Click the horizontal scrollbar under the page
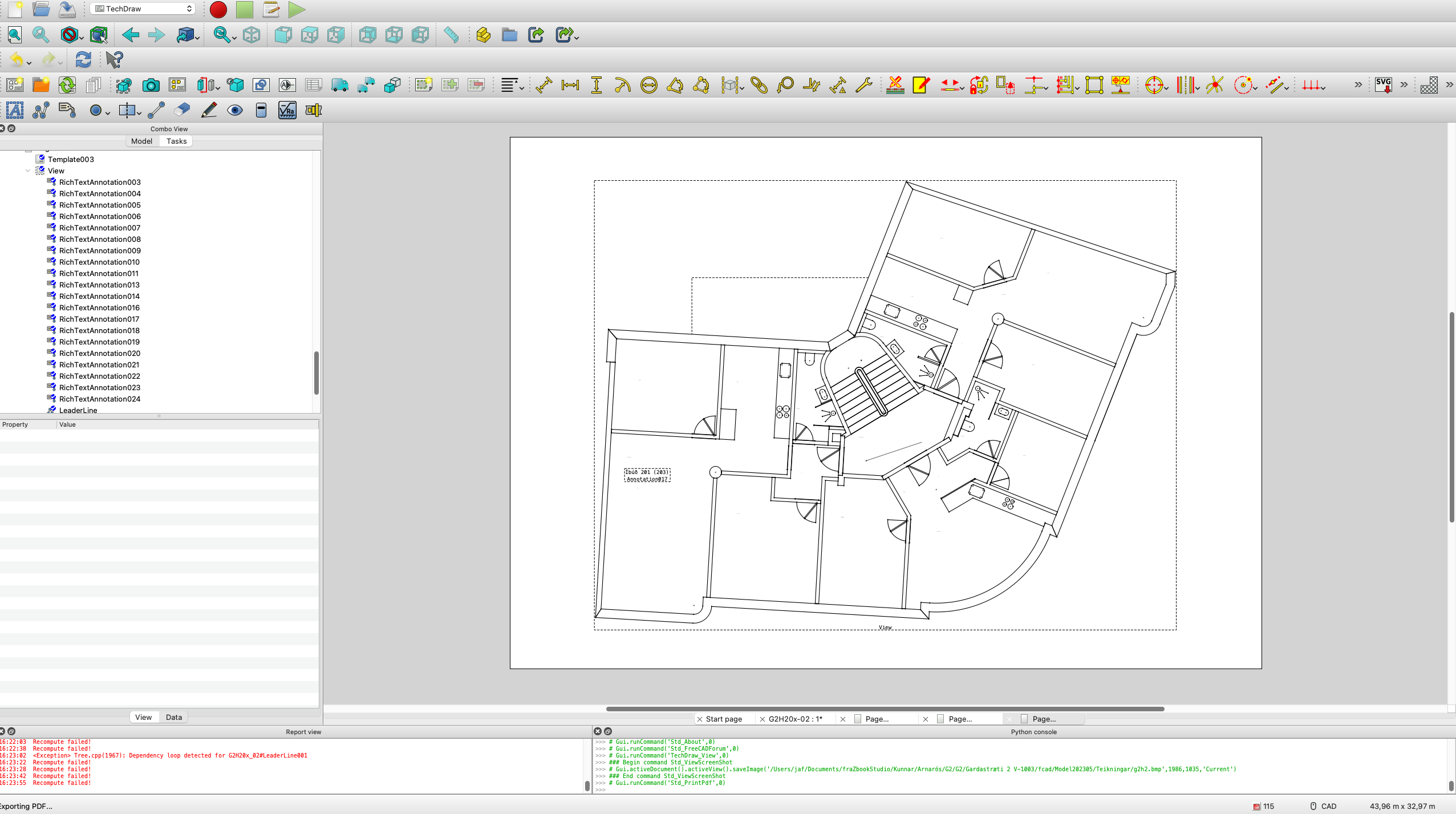This screenshot has width=1456, height=814. 884,709
